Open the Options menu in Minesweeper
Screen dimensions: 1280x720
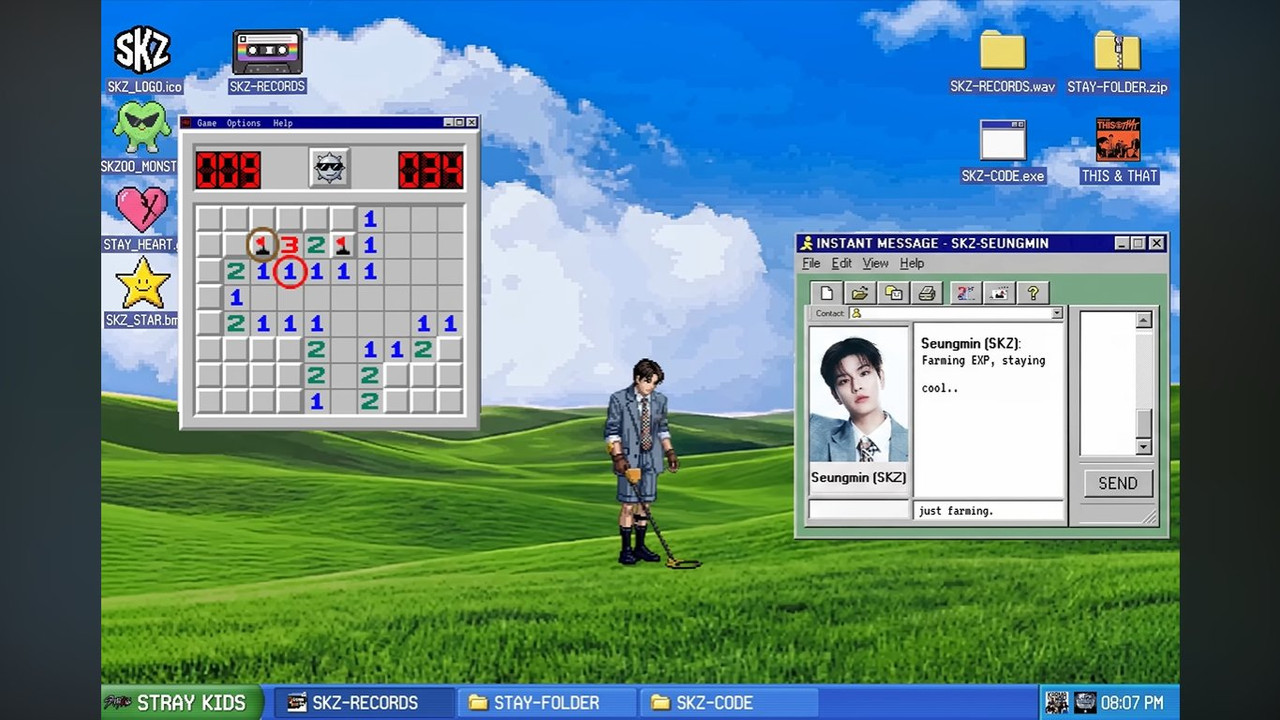point(243,123)
